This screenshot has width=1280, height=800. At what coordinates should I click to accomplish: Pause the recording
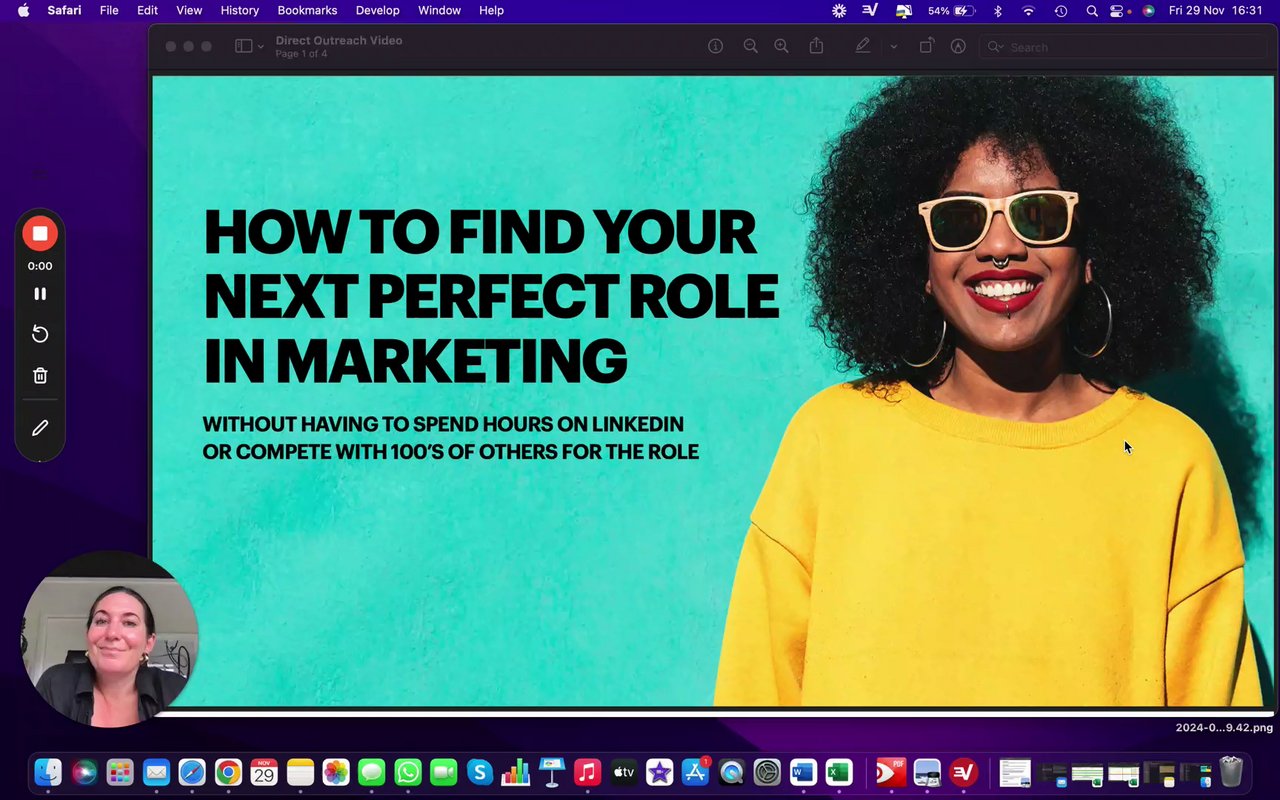pyautogui.click(x=40, y=294)
